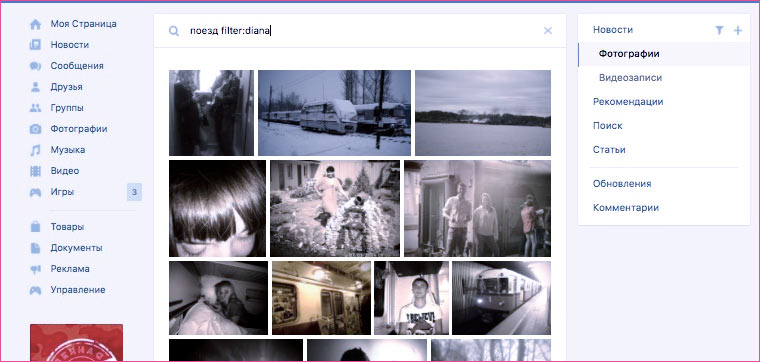
Task: Click the Товары shopping bag icon
Action: [x=35, y=227]
